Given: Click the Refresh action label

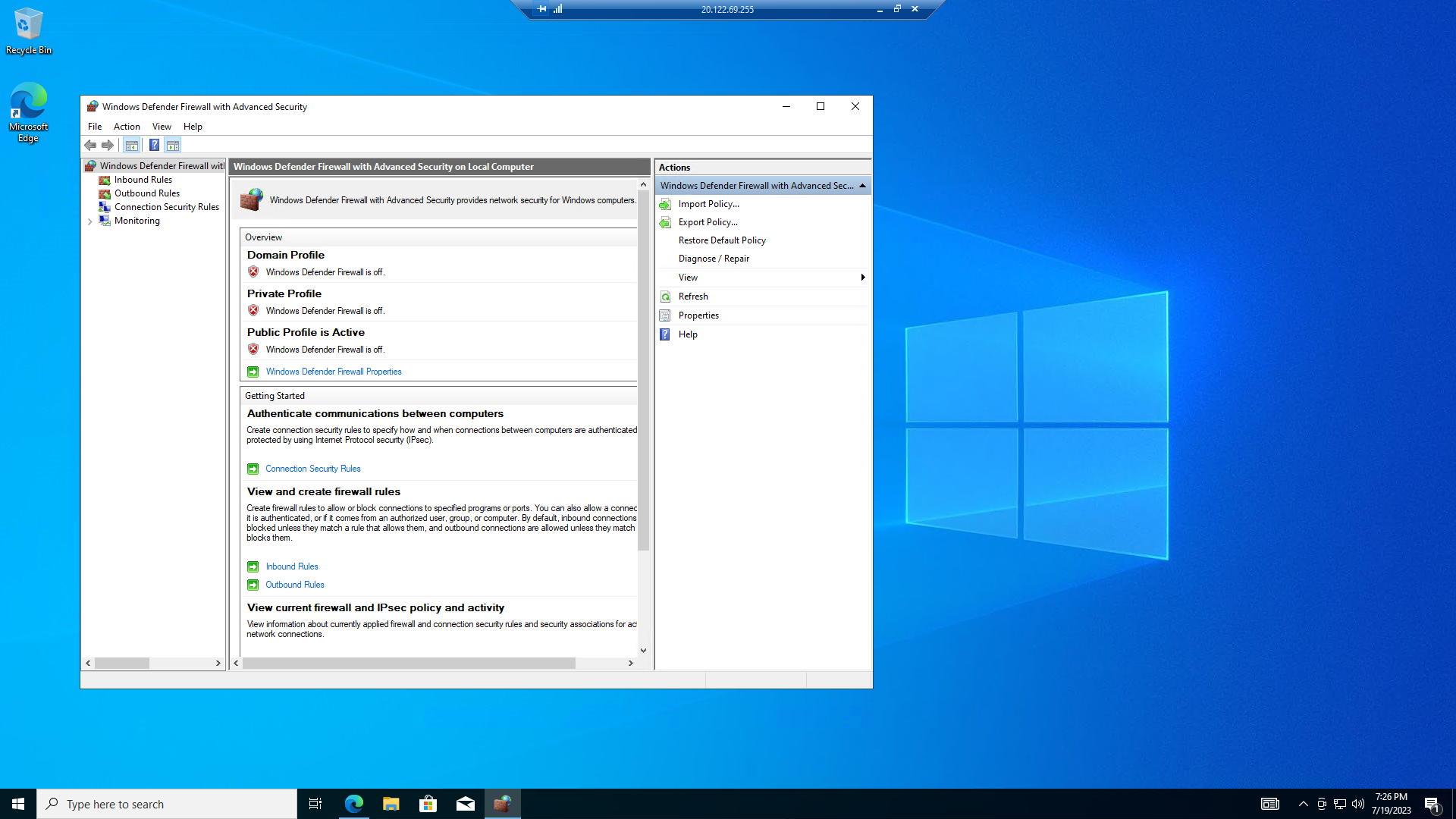Looking at the screenshot, I should [x=693, y=297].
